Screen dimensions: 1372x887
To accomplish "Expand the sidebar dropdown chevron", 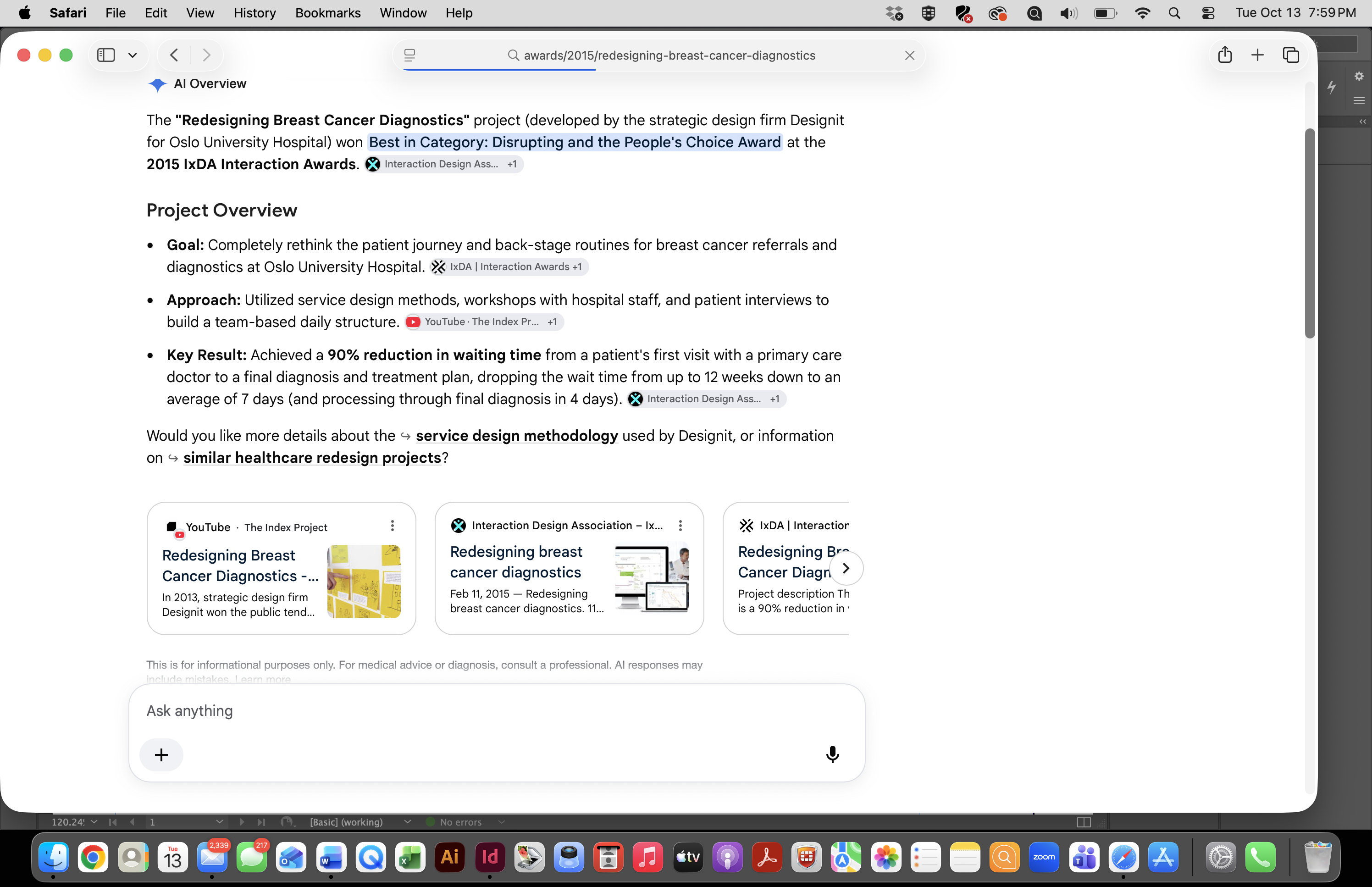I will click(x=133, y=55).
